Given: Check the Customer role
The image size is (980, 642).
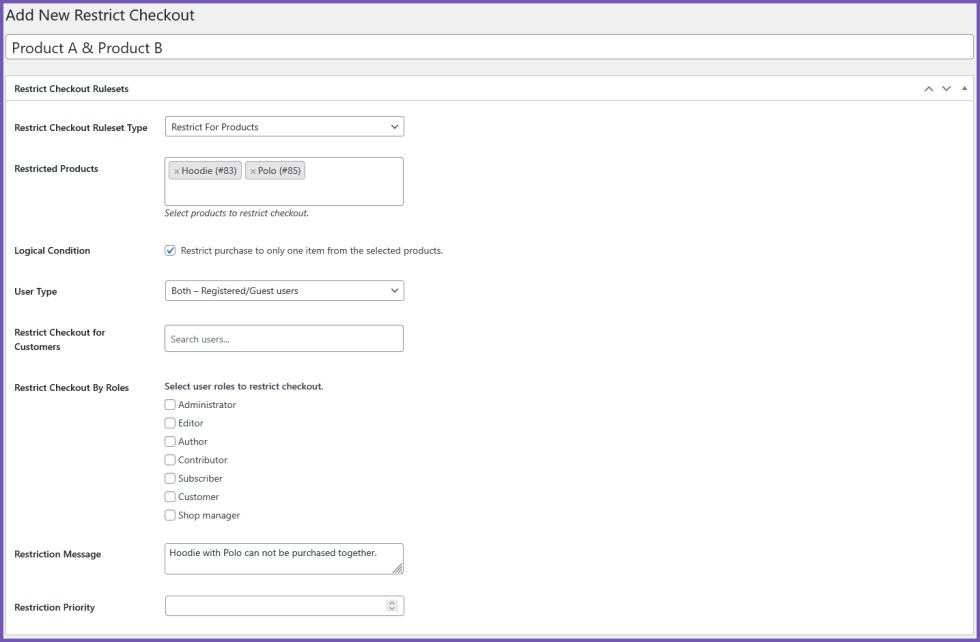Looking at the screenshot, I should tap(169, 496).
